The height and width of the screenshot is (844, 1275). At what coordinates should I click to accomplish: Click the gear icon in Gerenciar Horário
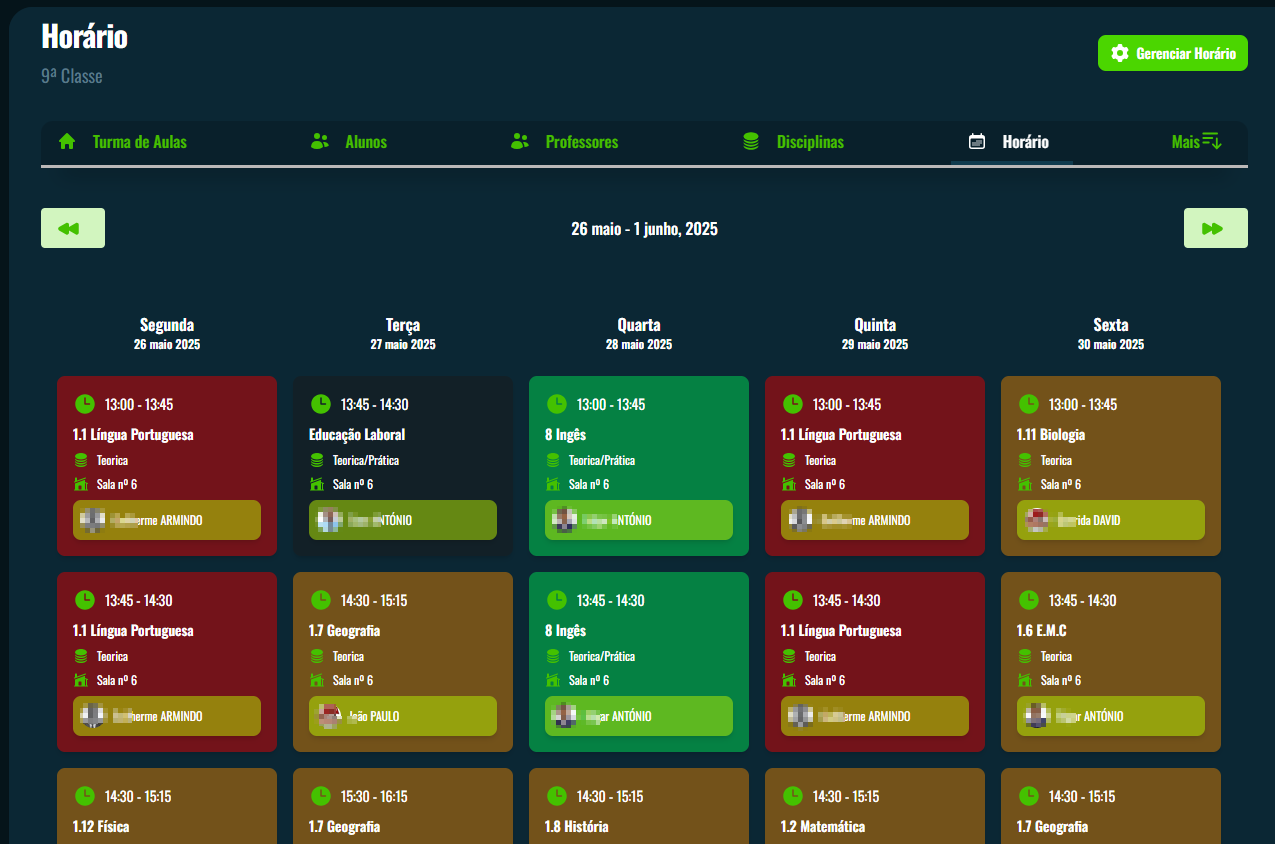(1120, 54)
